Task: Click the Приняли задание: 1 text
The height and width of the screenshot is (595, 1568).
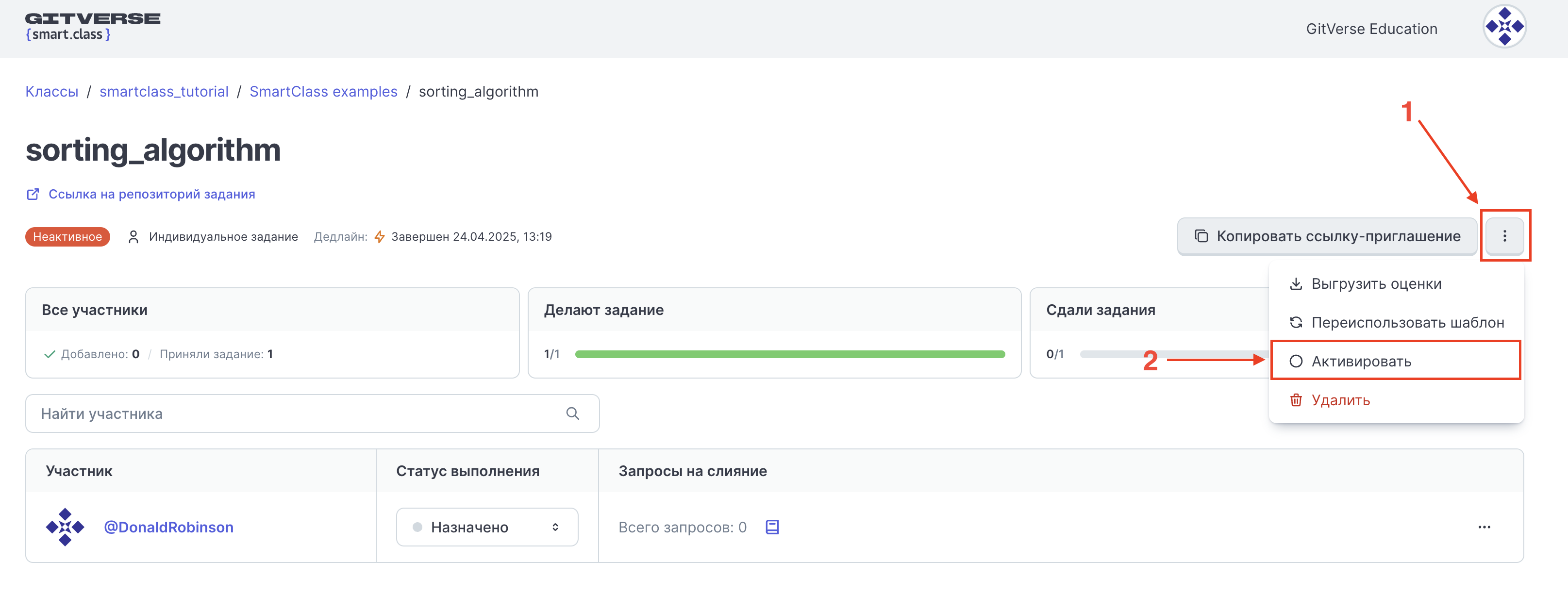Action: 216,354
